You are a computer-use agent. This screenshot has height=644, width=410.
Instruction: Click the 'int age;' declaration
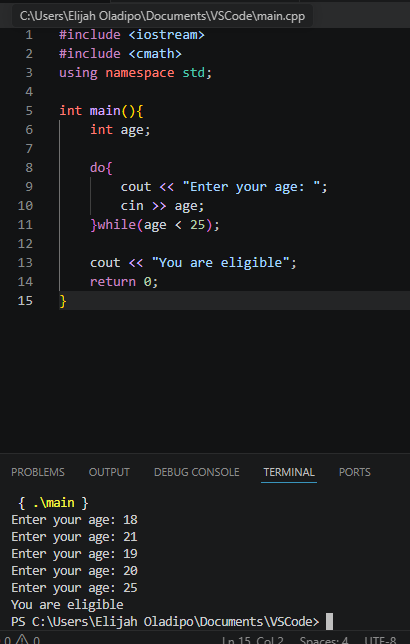pyautogui.click(x=120, y=130)
